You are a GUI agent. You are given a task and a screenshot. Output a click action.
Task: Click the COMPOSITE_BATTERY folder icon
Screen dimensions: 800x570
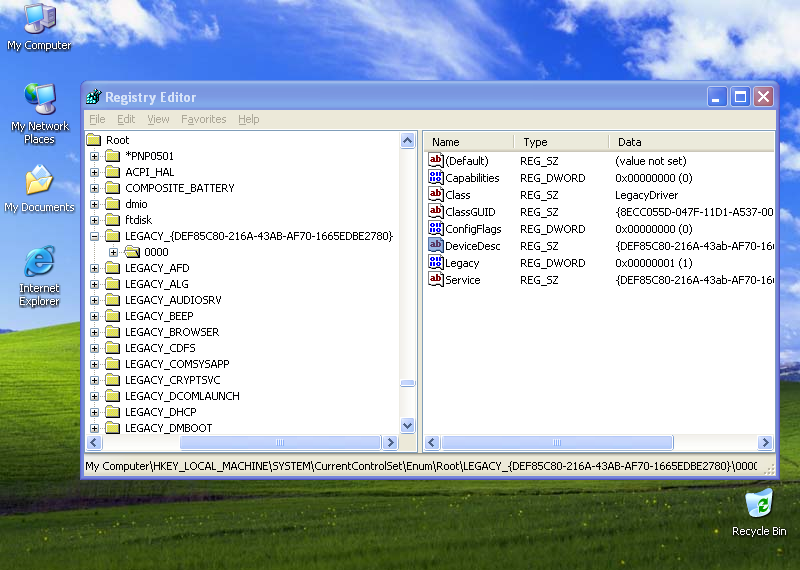pyautogui.click(x=112, y=188)
